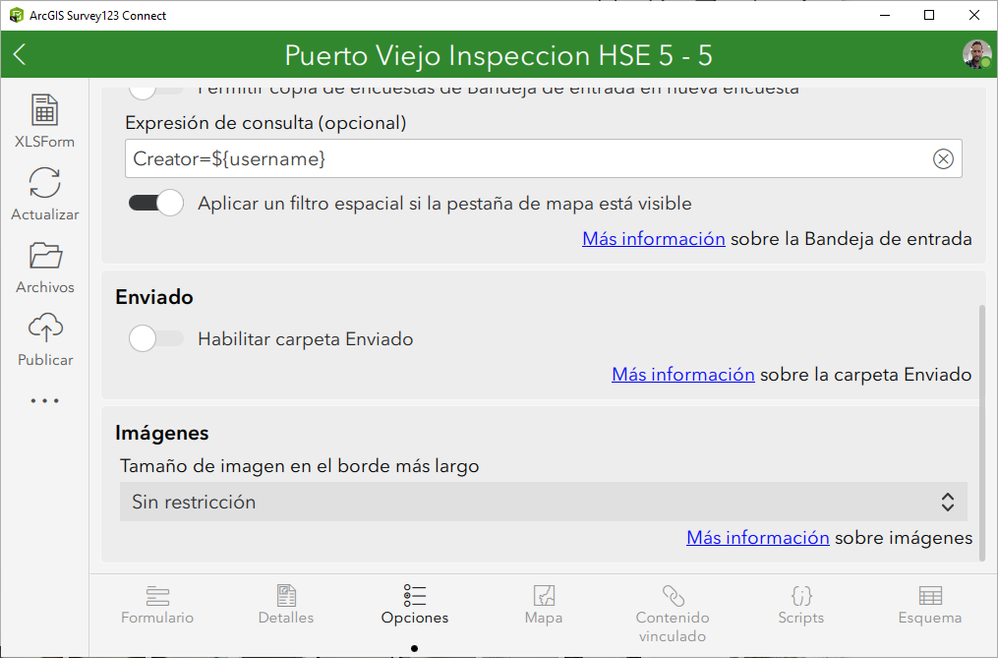This screenshot has height=658, width=998.
Task: Open the three-dots more options menu
Action: [45, 401]
